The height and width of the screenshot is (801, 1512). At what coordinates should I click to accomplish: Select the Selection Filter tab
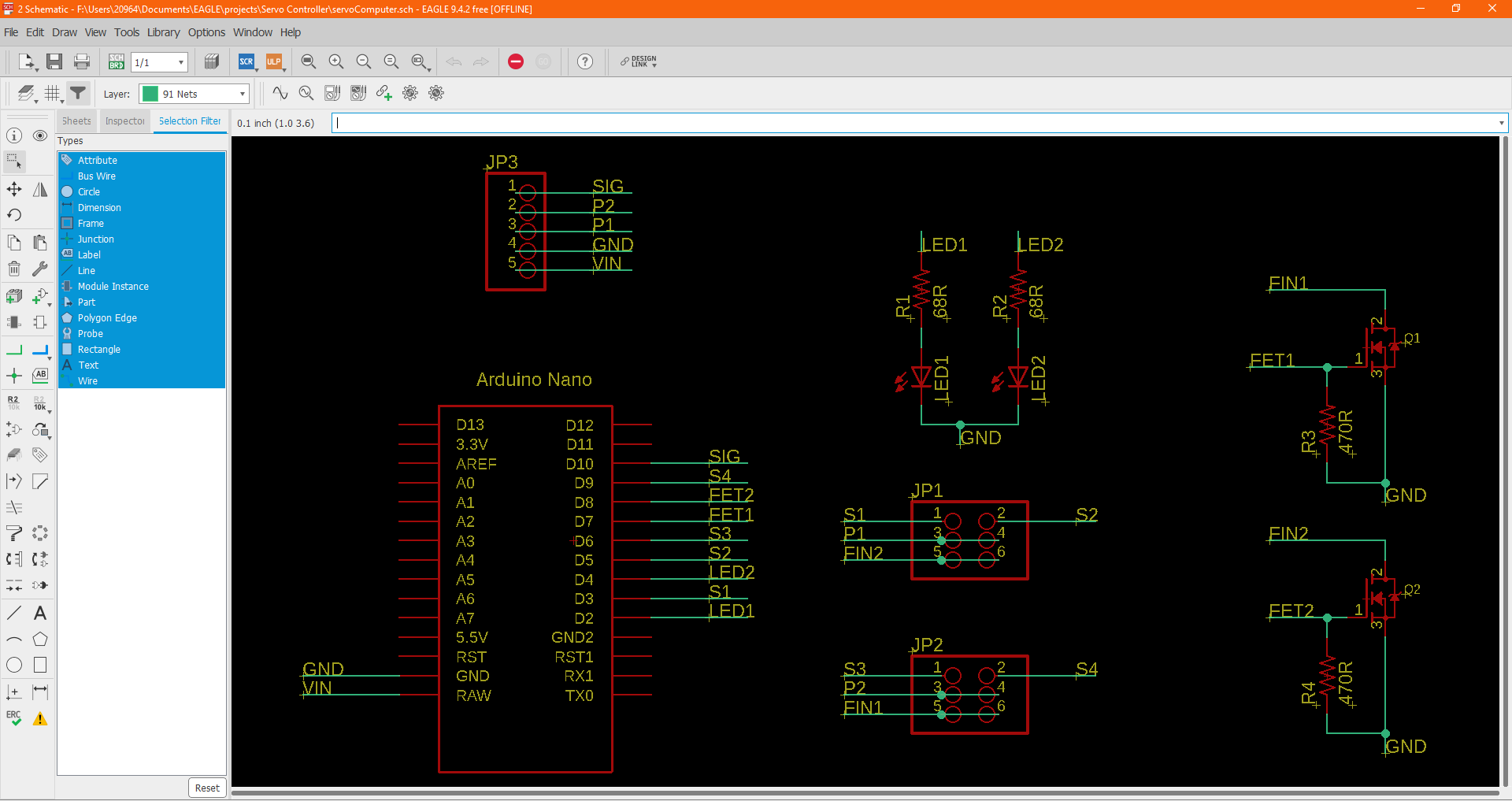click(x=190, y=121)
